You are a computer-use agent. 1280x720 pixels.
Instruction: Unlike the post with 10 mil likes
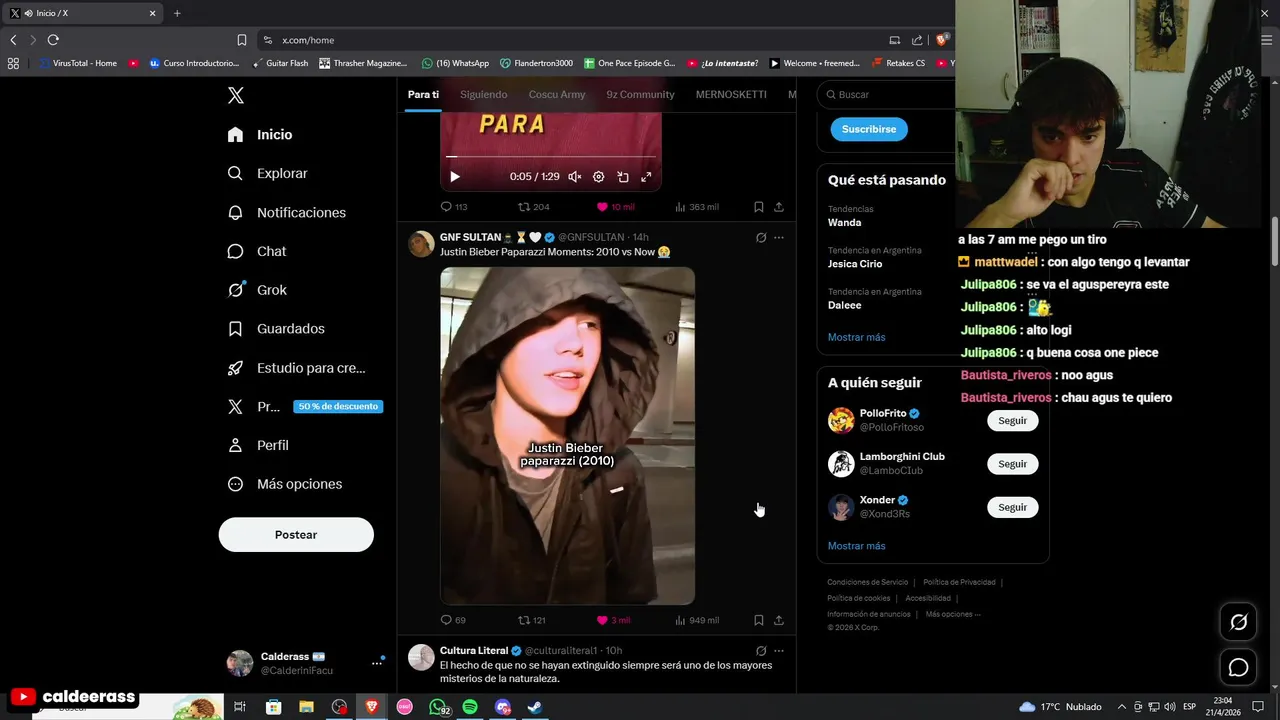[616, 207]
